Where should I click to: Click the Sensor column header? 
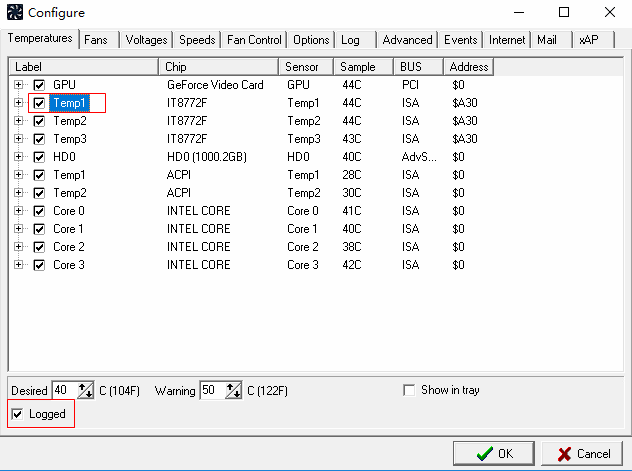pos(306,66)
